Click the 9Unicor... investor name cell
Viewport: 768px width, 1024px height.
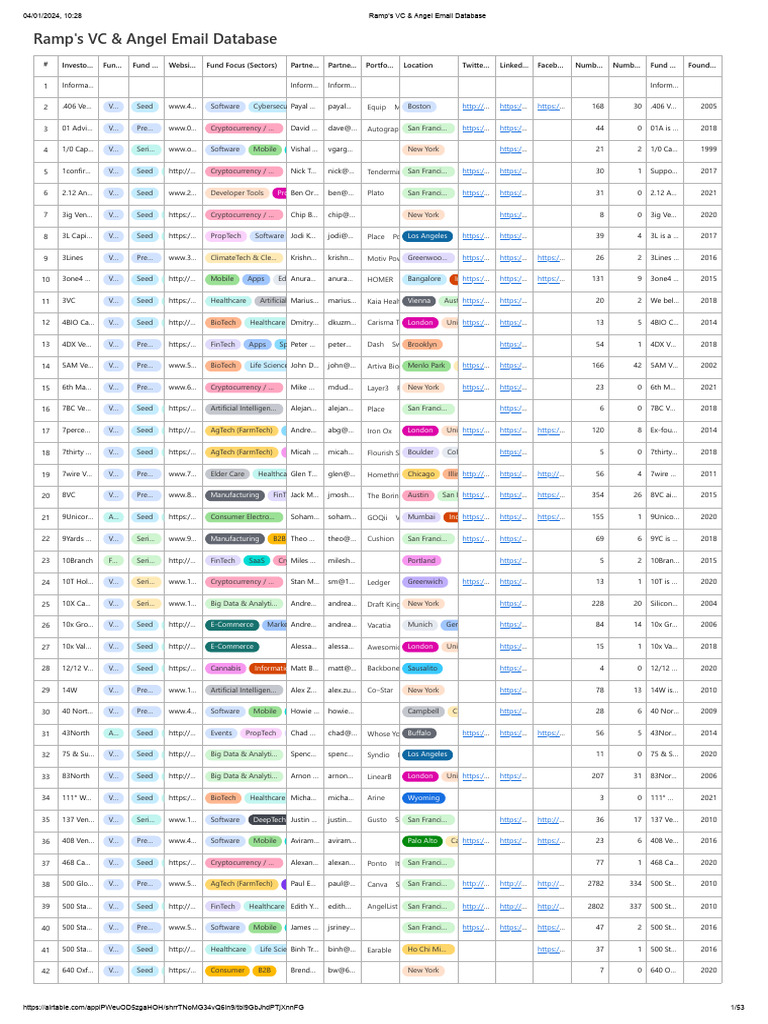(x=78, y=517)
